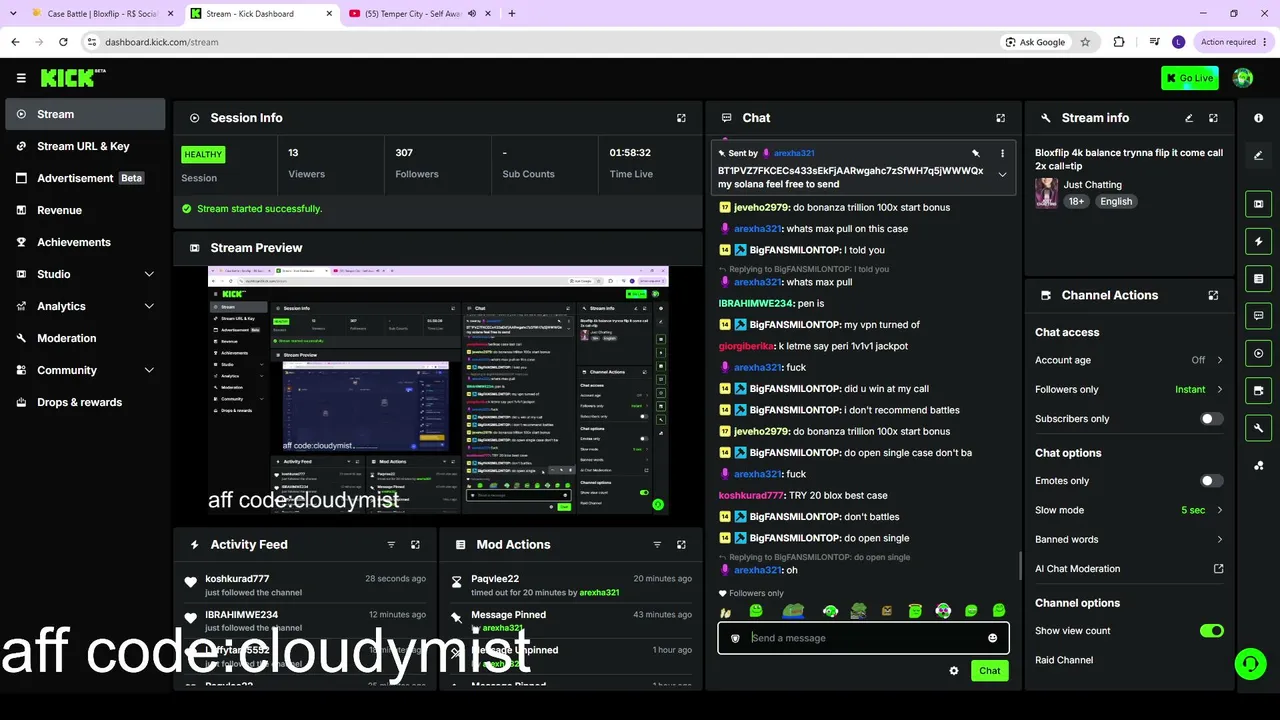The image size is (1280, 720).
Task: Click the Stream Preview thumbnail
Action: point(438,391)
